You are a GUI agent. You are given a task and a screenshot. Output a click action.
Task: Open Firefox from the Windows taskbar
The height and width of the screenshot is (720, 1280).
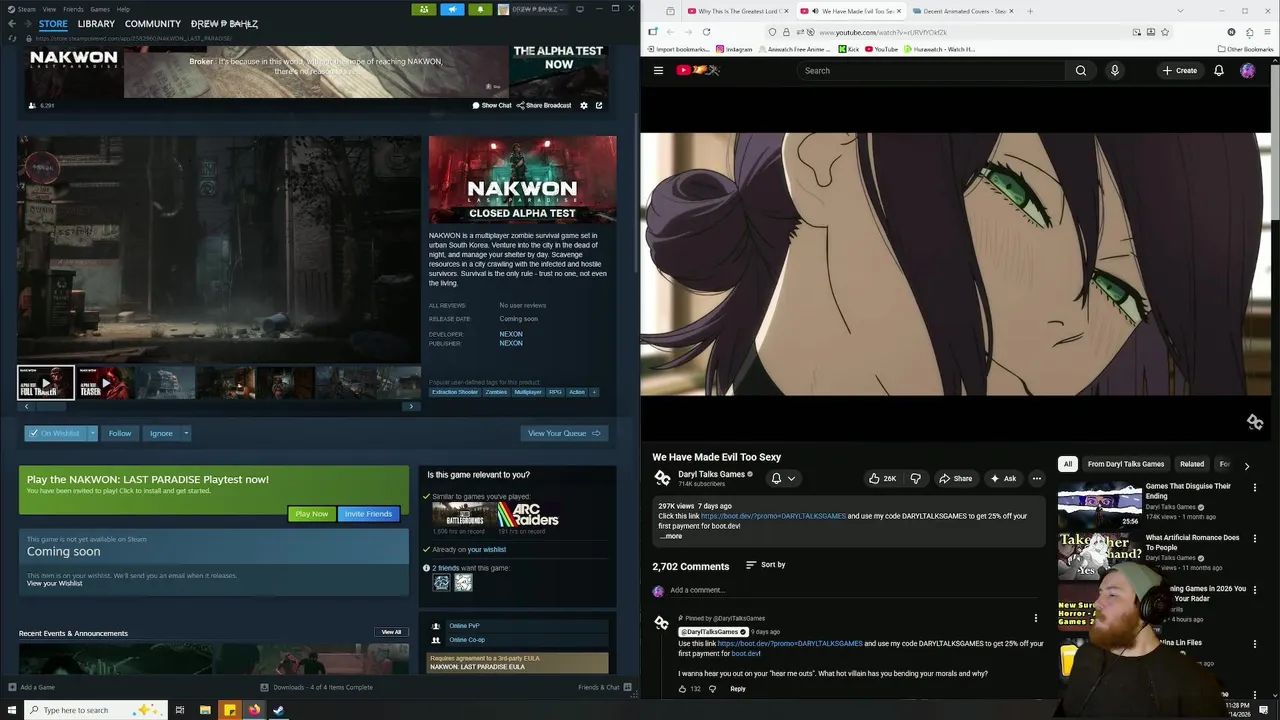(254, 710)
